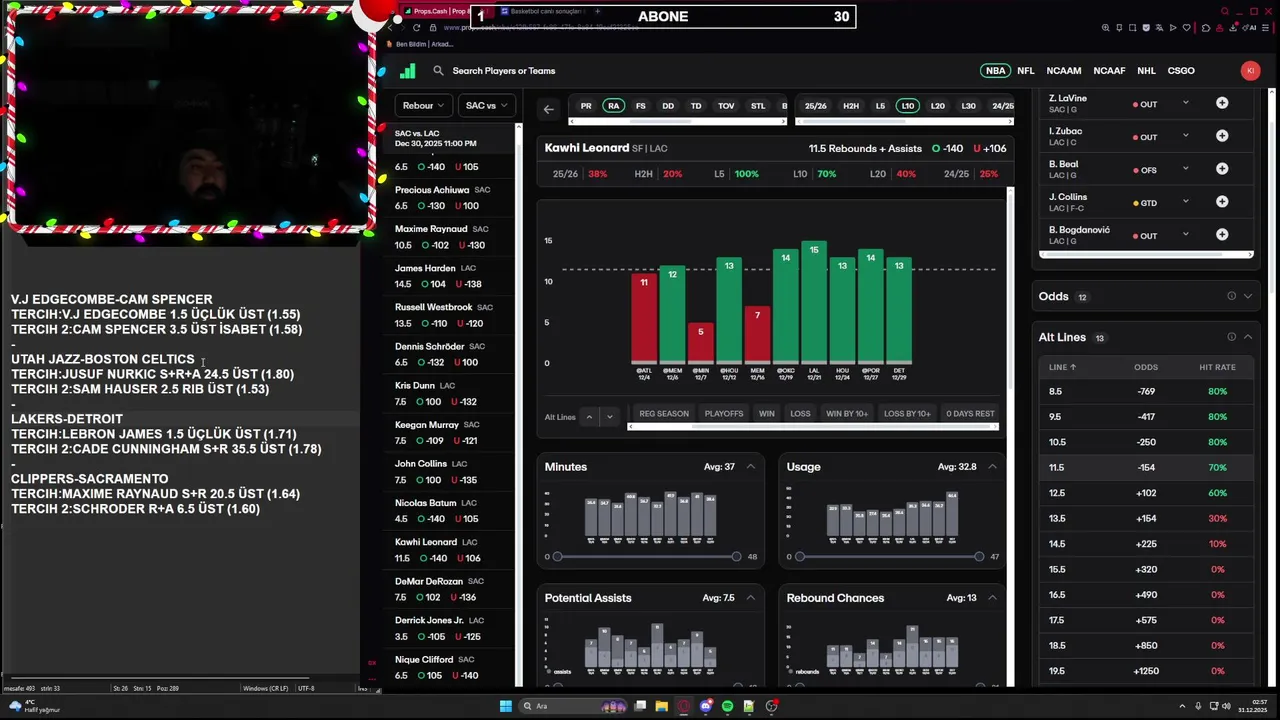Click the info icon in Alt Lines panel
Screen dimensions: 1280x720
click(x=1231, y=337)
